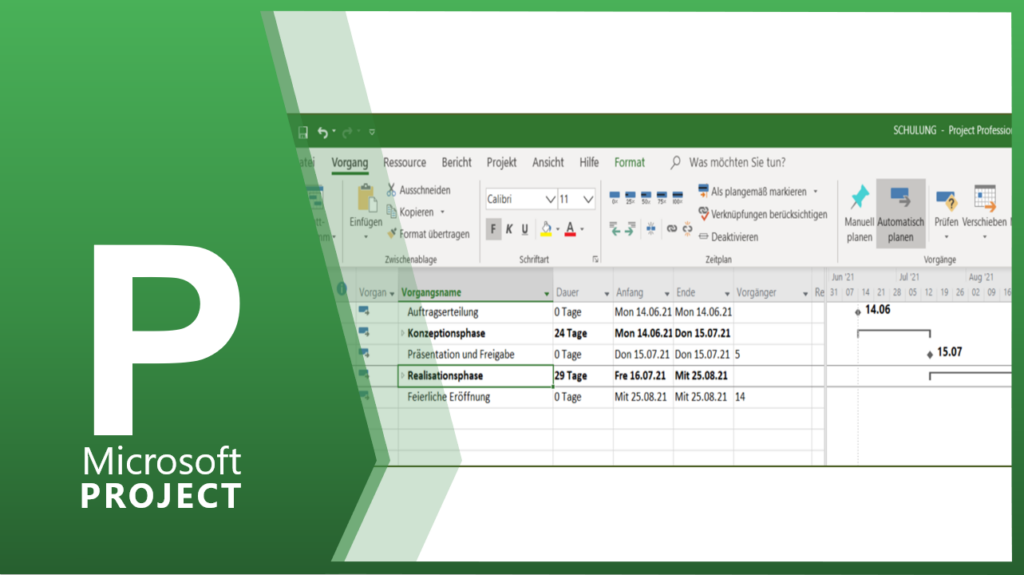Click the Save icon in quick access toolbar

click(303, 133)
